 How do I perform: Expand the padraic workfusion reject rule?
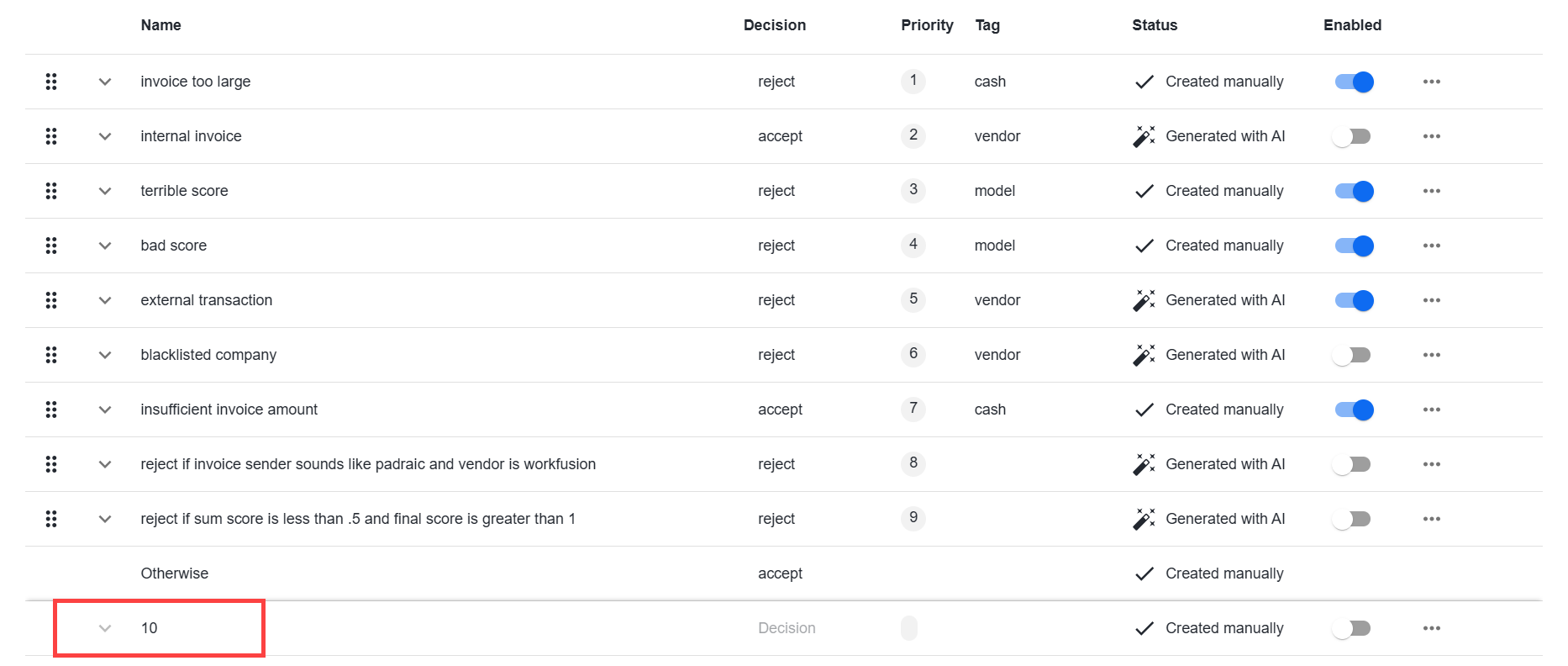(105, 464)
